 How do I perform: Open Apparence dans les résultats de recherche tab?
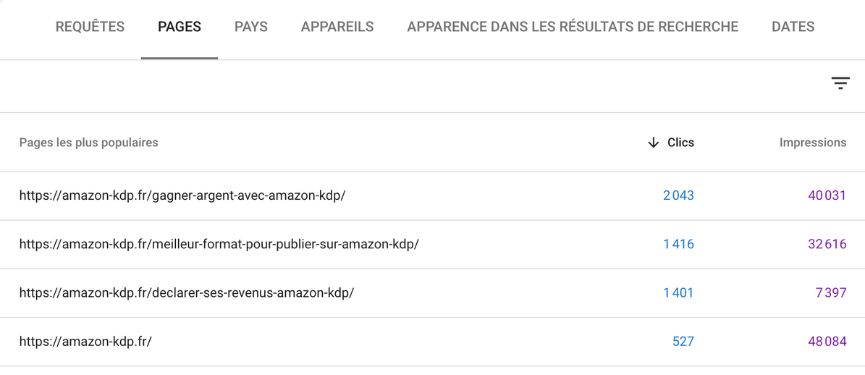pos(573,26)
